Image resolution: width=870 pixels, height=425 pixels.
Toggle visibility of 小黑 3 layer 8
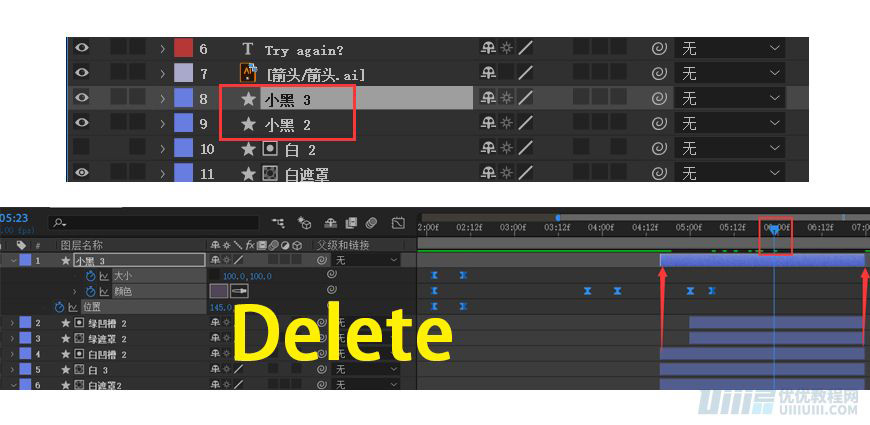tap(82, 98)
